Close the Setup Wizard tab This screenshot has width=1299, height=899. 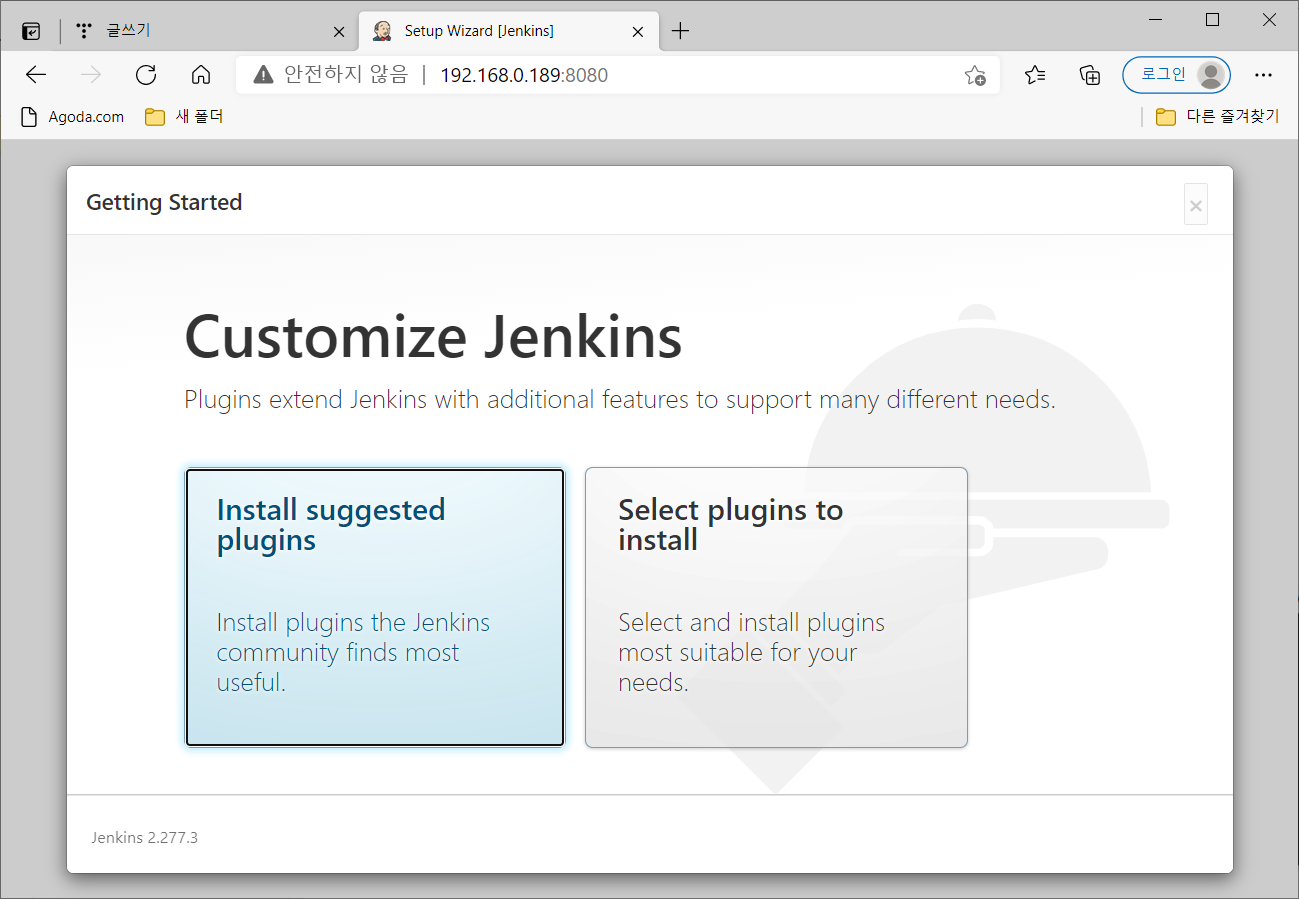point(637,32)
